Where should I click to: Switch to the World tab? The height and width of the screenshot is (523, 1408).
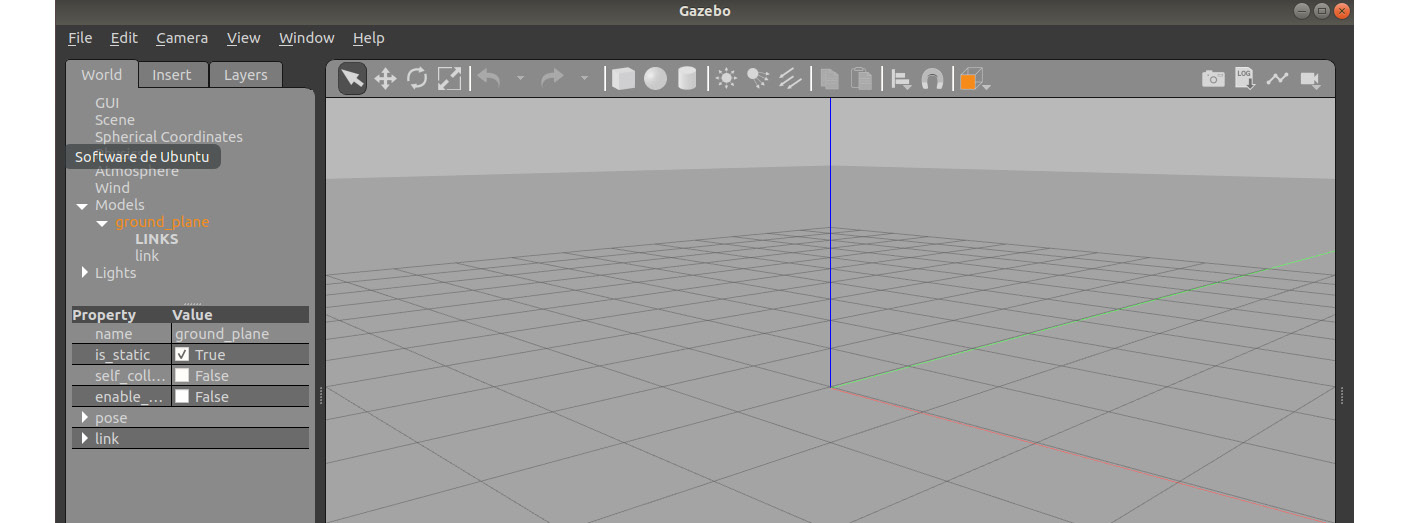(x=102, y=75)
